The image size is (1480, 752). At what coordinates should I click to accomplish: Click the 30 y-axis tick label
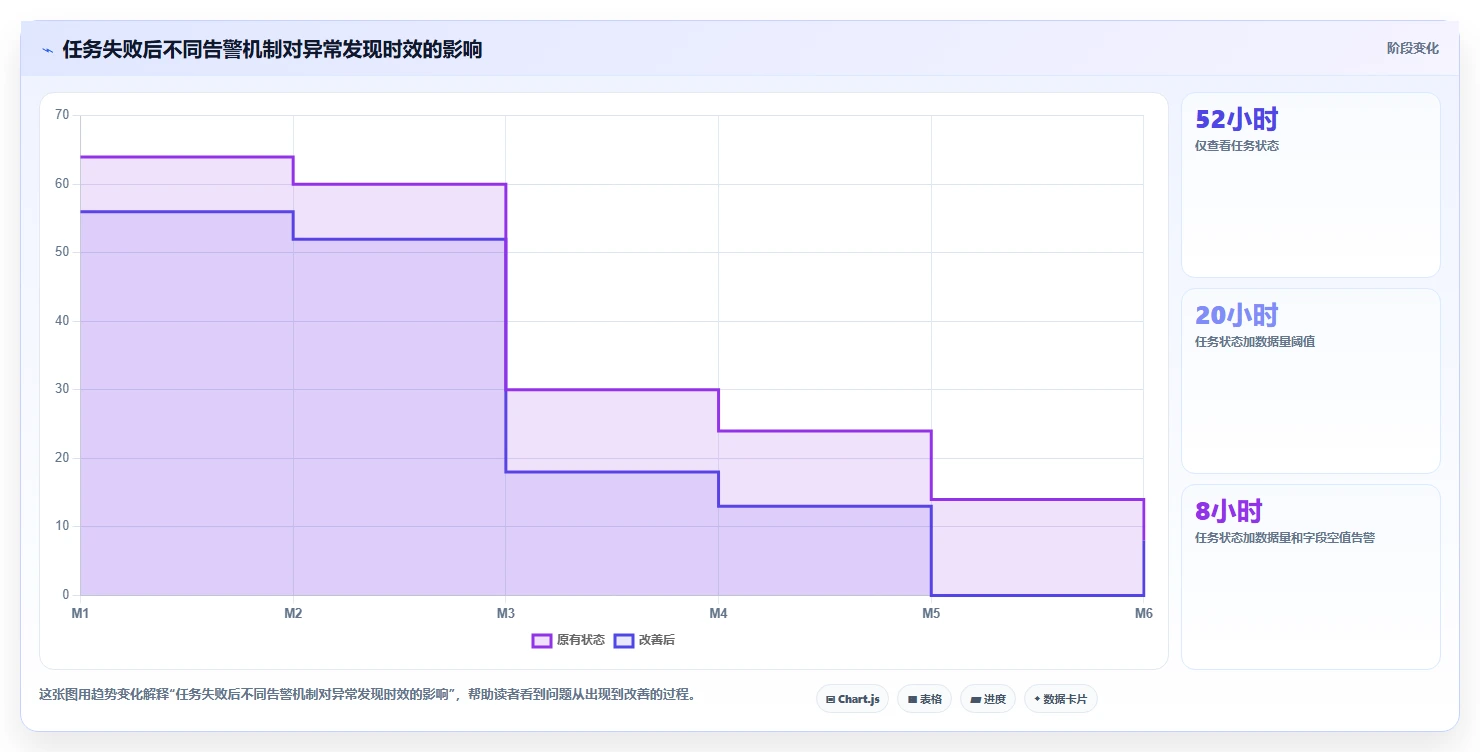[62, 389]
